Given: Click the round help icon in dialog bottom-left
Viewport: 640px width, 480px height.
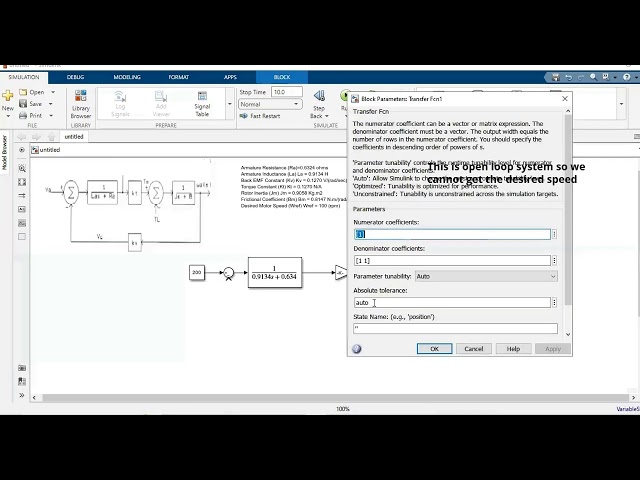Looking at the screenshot, I should coord(357,349).
